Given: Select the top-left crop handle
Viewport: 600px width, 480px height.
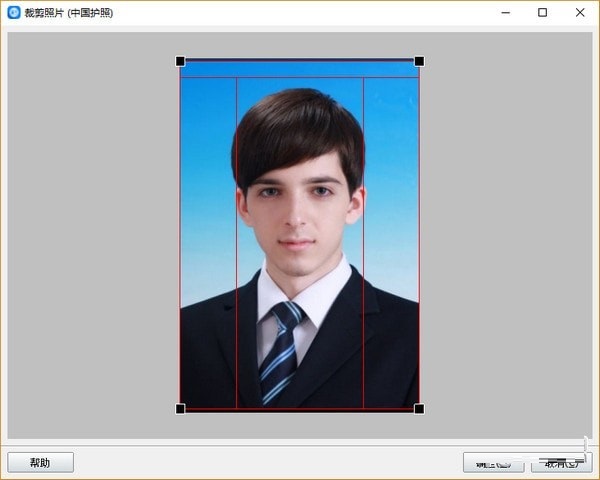Looking at the screenshot, I should pos(180,61).
